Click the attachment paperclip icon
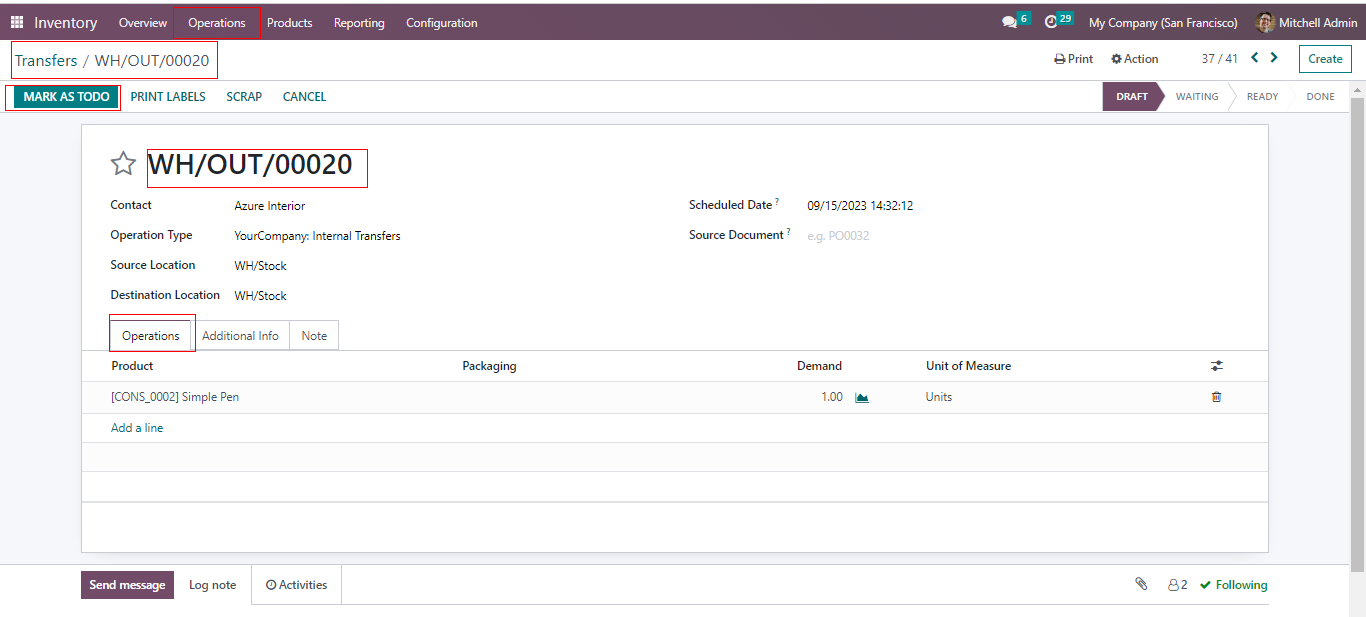Viewport: 1366px width, 617px height. 1141,584
